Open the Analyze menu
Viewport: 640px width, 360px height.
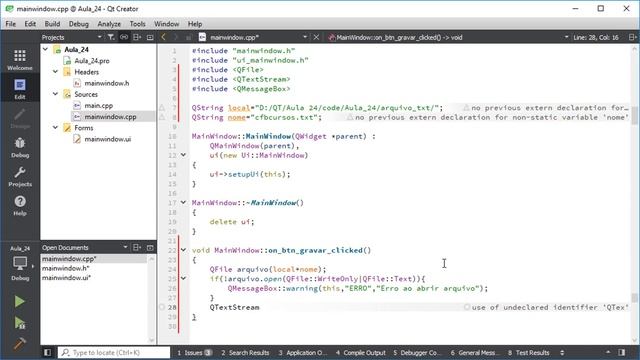coord(109,24)
